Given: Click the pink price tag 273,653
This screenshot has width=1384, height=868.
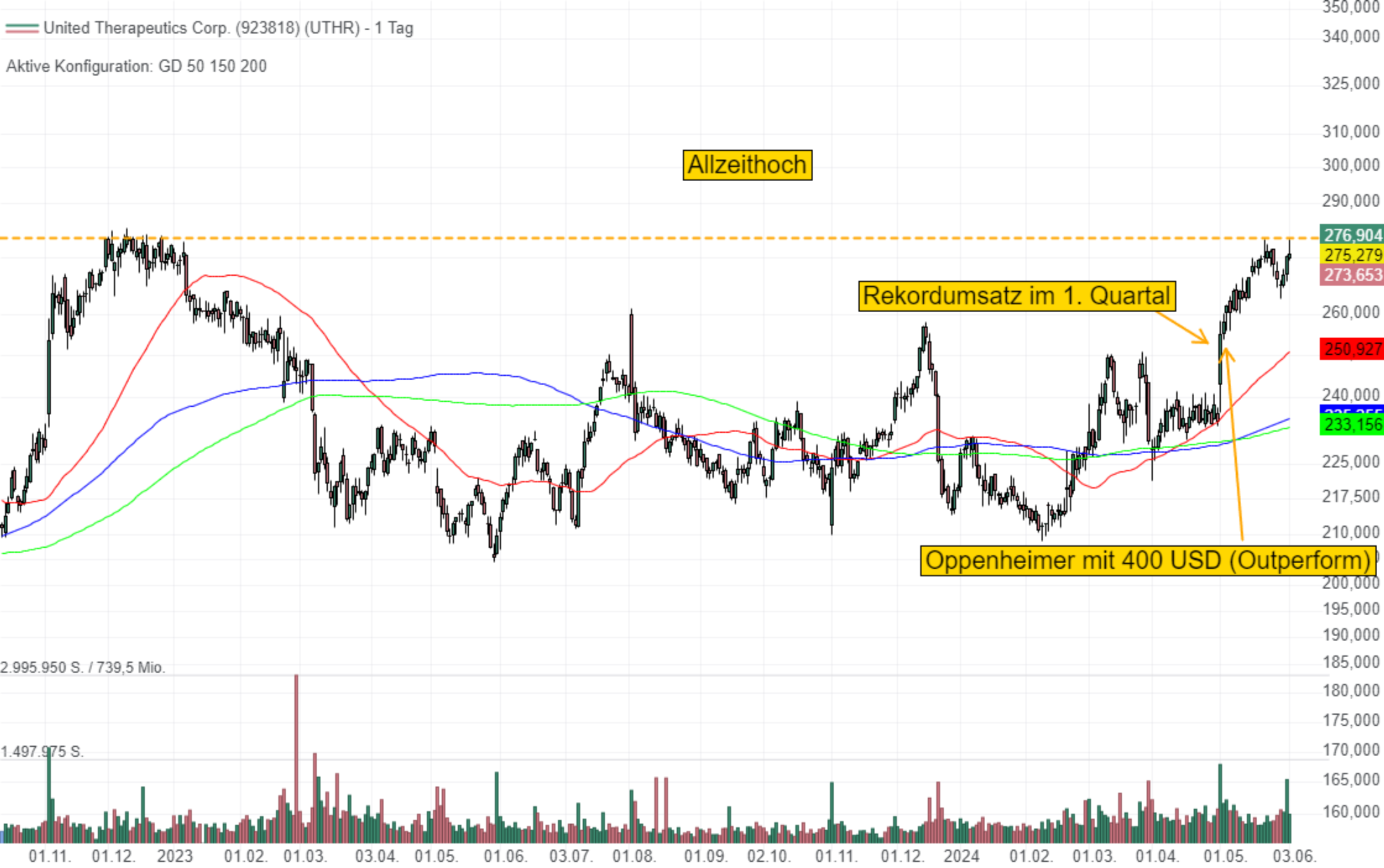Looking at the screenshot, I should click(1352, 274).
